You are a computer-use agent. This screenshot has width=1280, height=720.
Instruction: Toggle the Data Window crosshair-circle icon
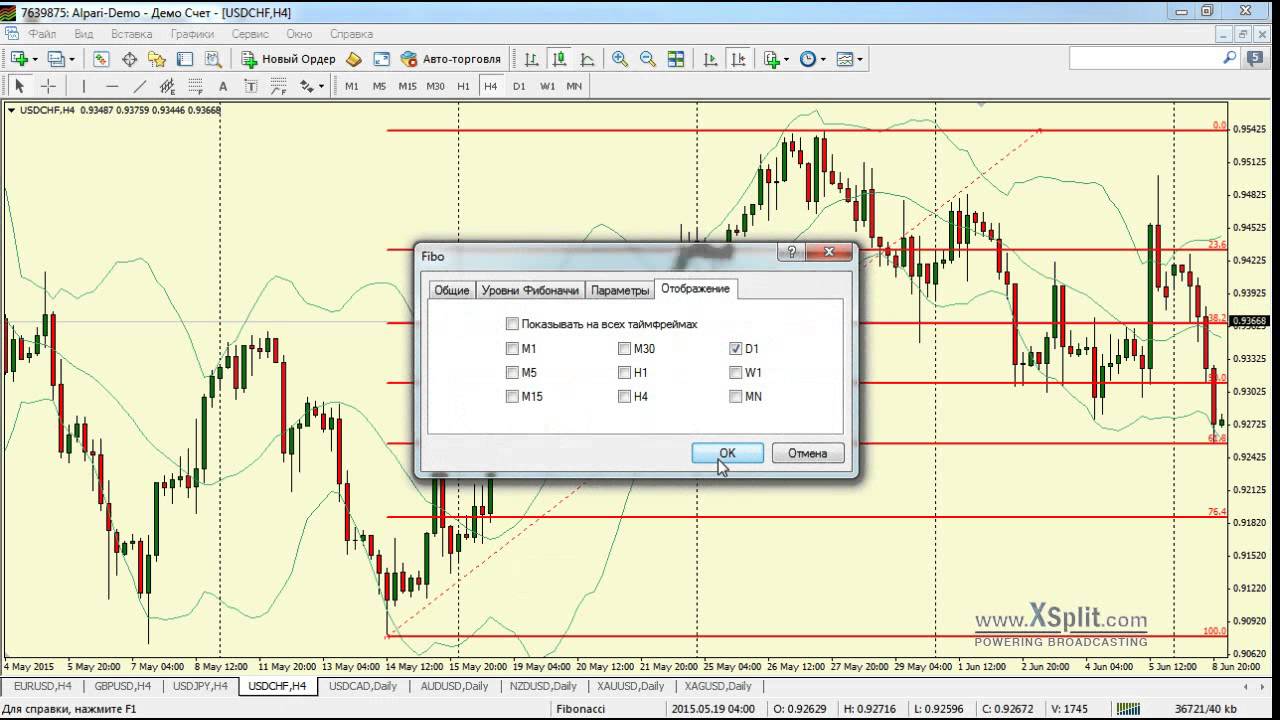tap(130, 59)
